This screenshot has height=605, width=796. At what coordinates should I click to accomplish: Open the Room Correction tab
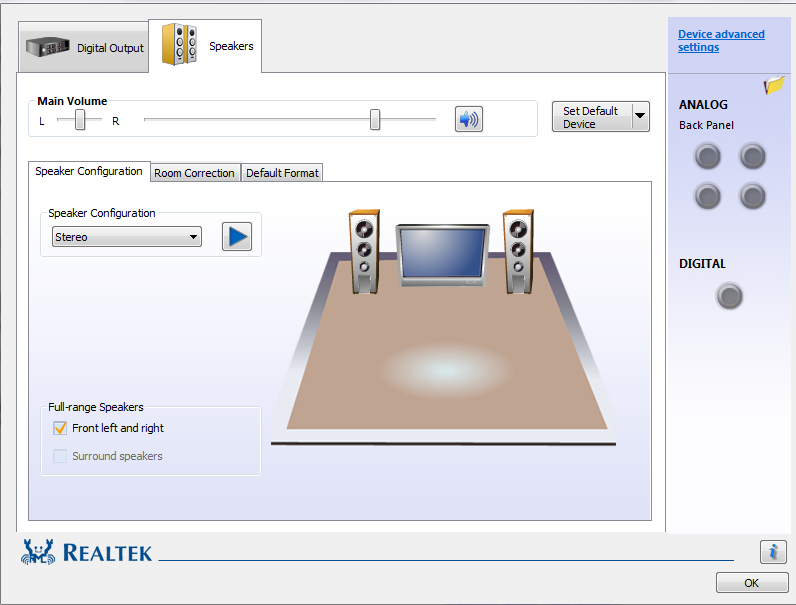(194, 173)
